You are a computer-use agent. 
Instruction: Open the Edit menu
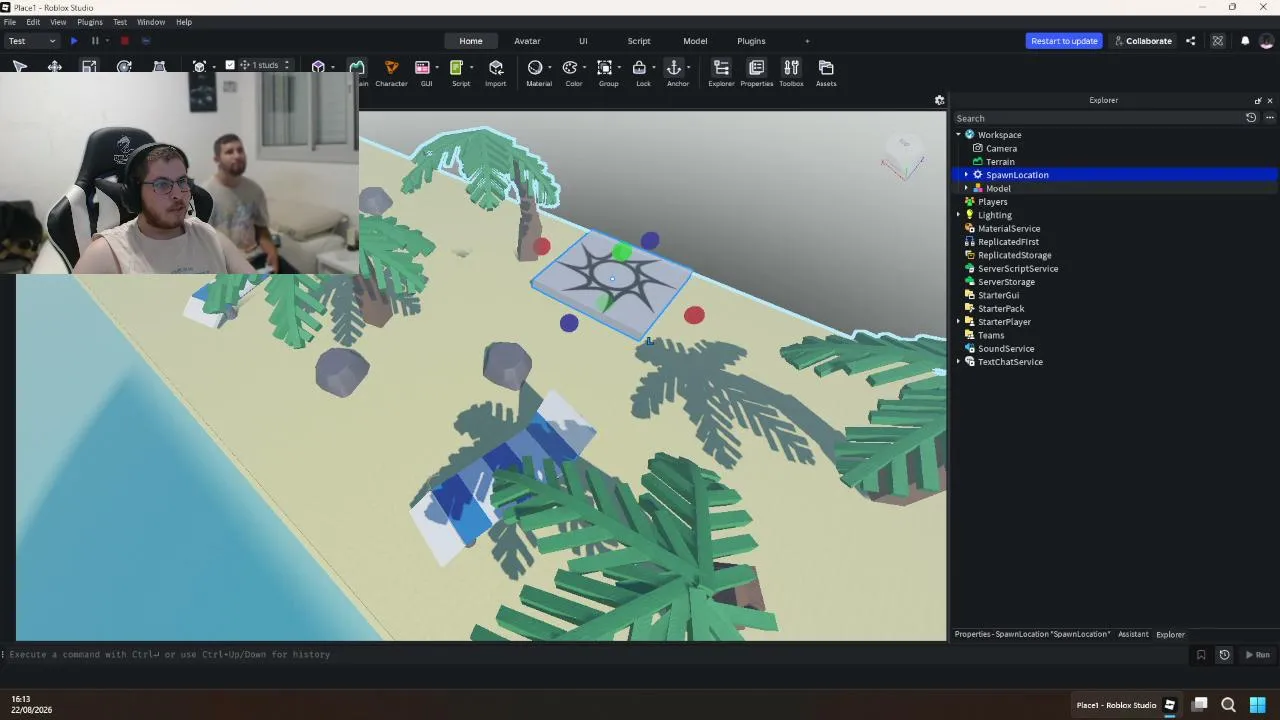click(x=33, y=22)
